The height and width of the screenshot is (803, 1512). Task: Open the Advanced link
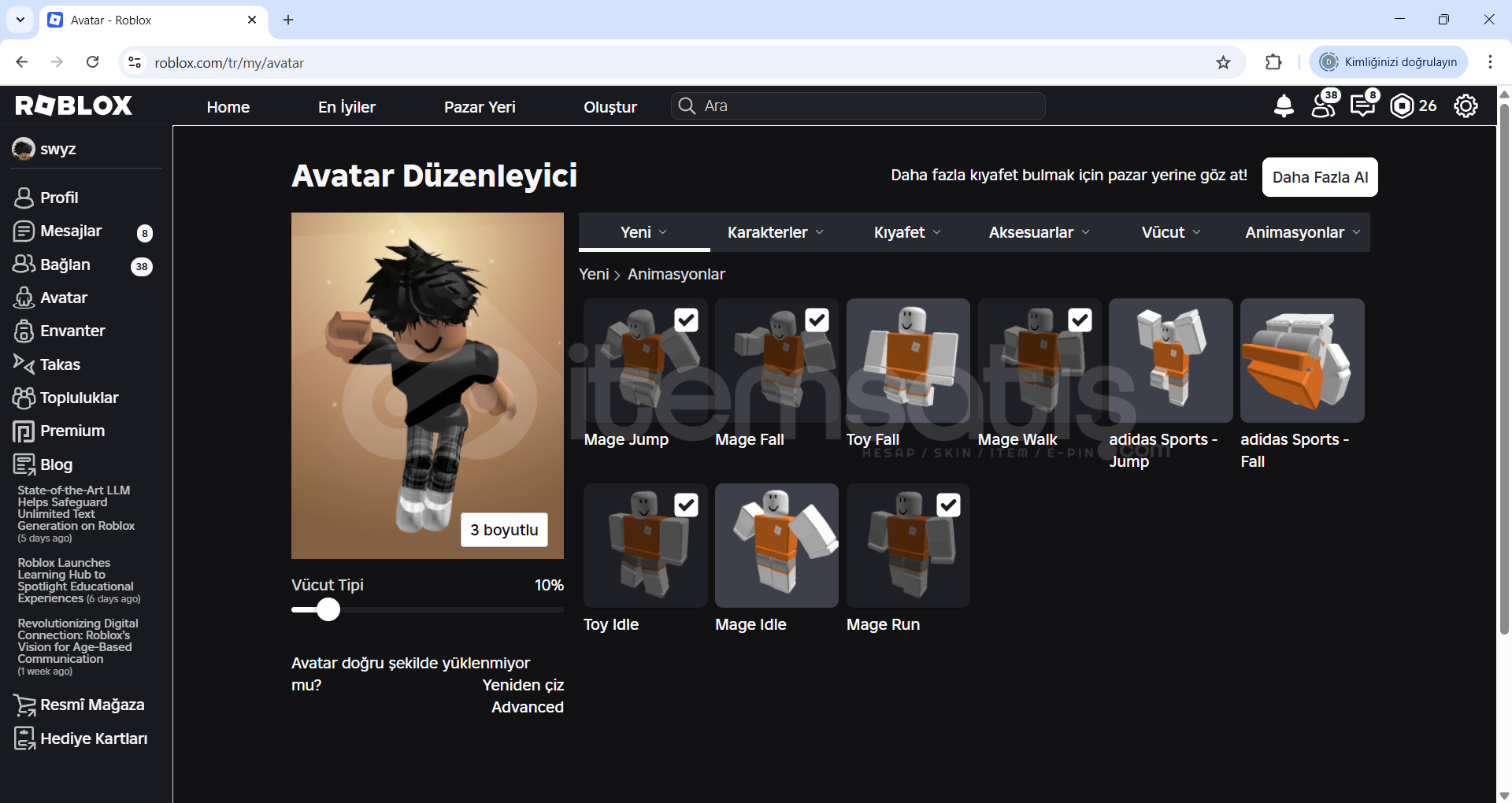pyautogui.click(x=528, y=707)
